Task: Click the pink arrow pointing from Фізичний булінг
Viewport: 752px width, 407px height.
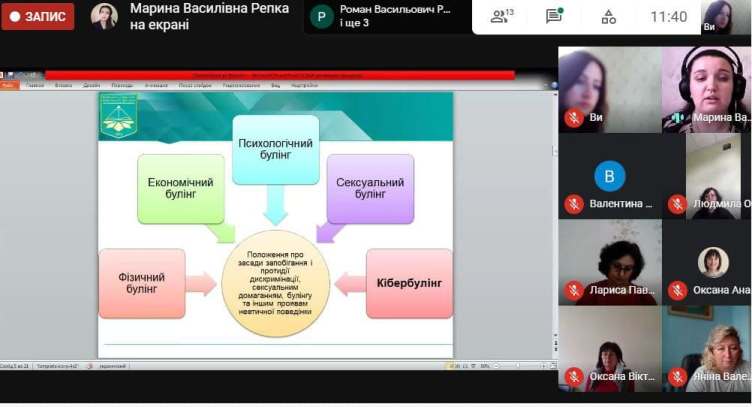Action: point(201,283)
